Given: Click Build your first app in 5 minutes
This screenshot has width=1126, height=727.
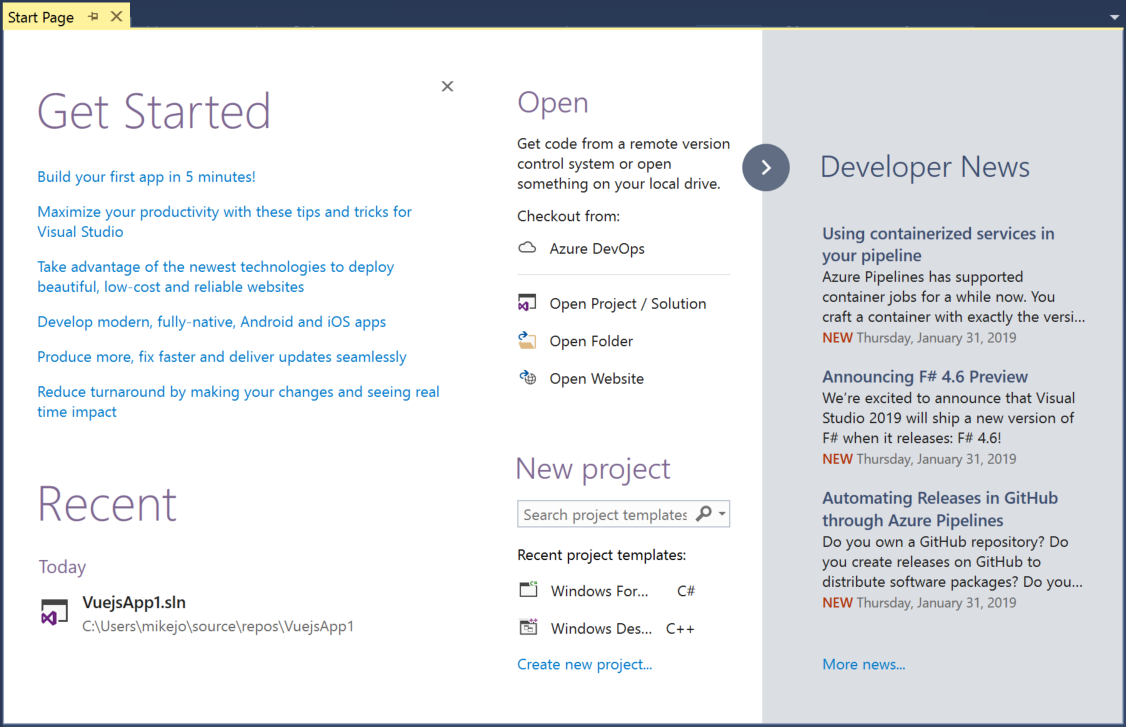Looking at the screenshot, I should tap(145, 175).
